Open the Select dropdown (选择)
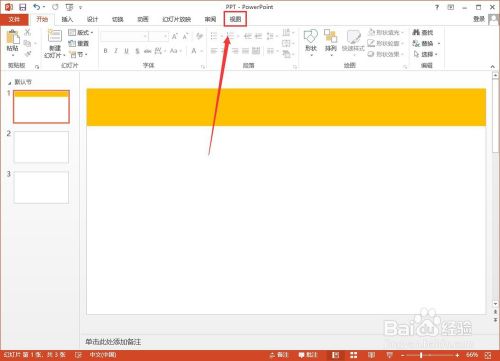This screenshot has width=500, height=361. pos(425,54)
